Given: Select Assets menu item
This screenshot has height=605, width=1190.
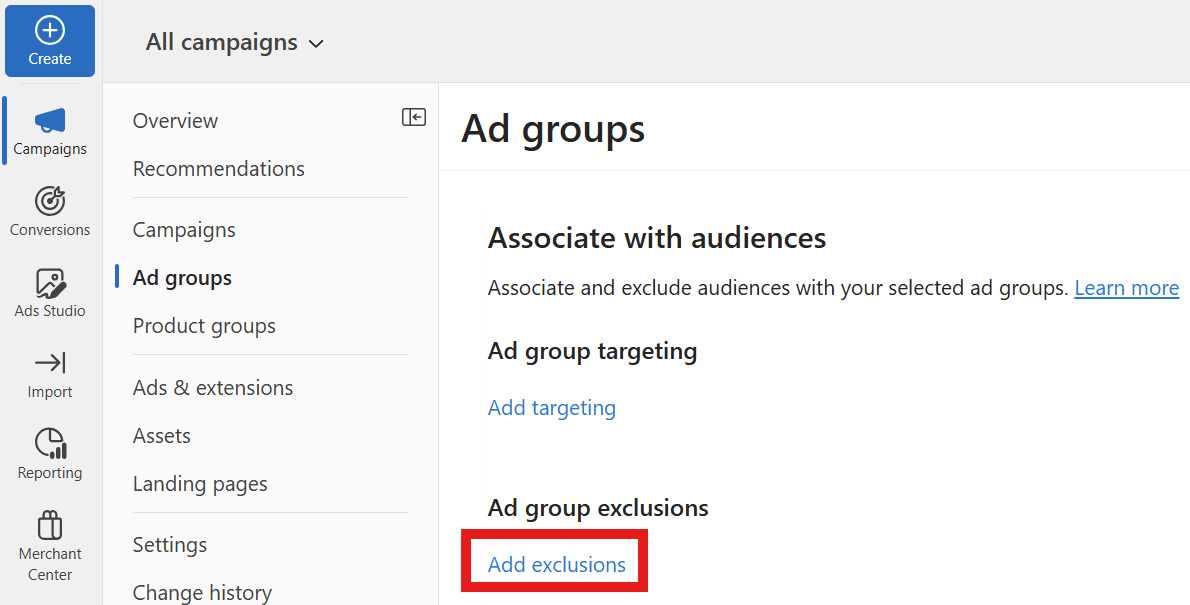Looking at the screenshot, I should point(162,436).
